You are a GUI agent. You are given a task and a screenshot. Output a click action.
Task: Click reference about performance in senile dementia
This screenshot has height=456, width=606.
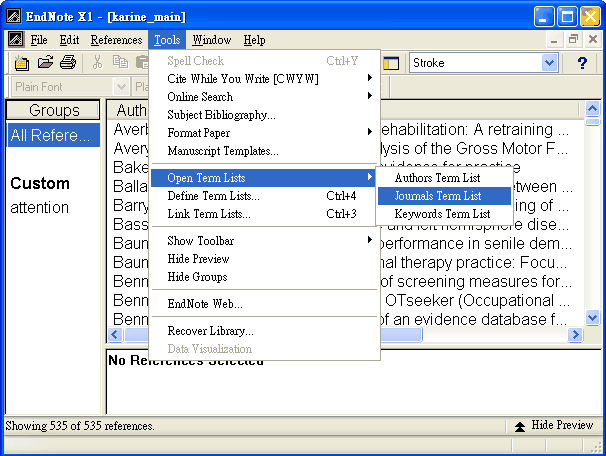475,243
